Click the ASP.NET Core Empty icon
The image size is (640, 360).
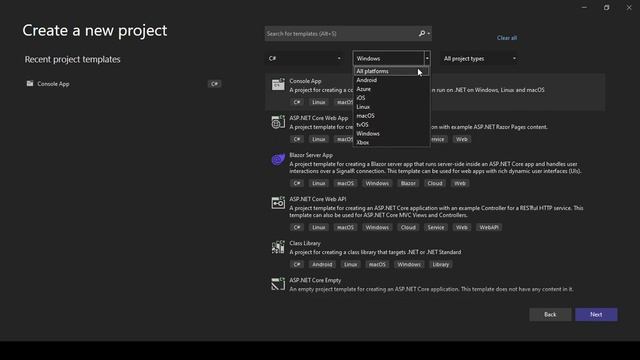278,284
